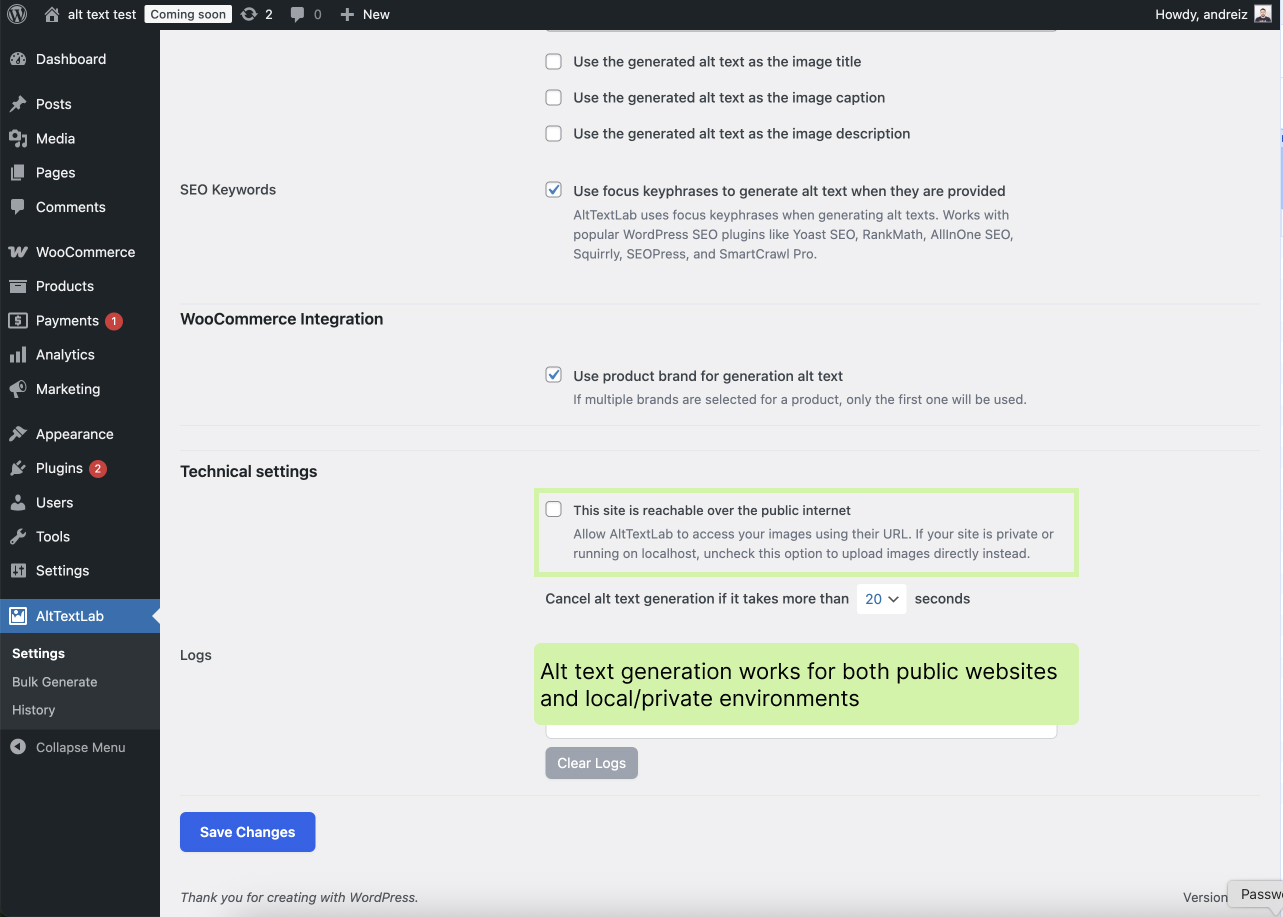This screenshot has width=1283, height=917.
Task: Enable alt text as image description
Action: (x=553, y=133)
